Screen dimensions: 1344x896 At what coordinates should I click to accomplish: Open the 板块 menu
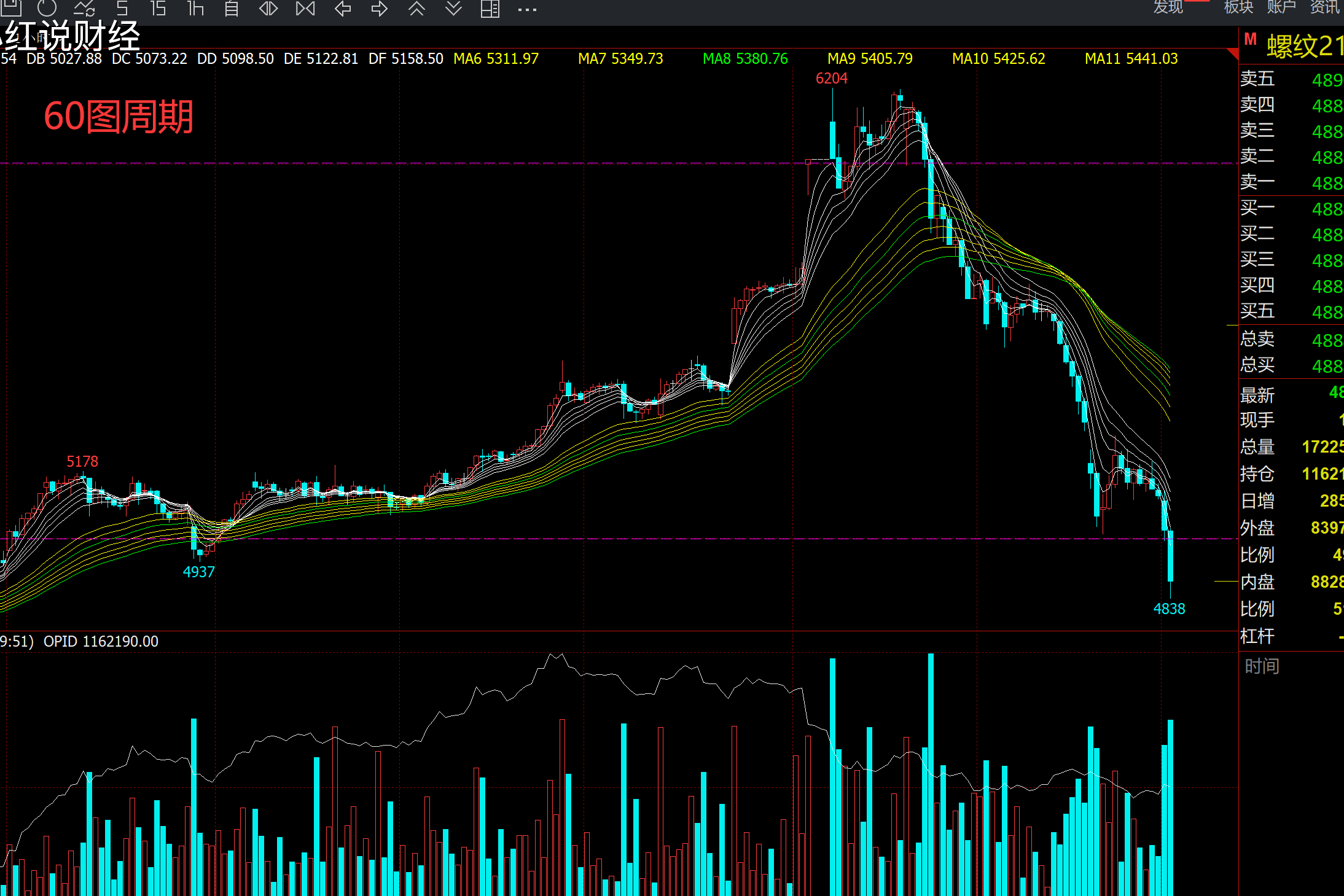point(1238,7)
